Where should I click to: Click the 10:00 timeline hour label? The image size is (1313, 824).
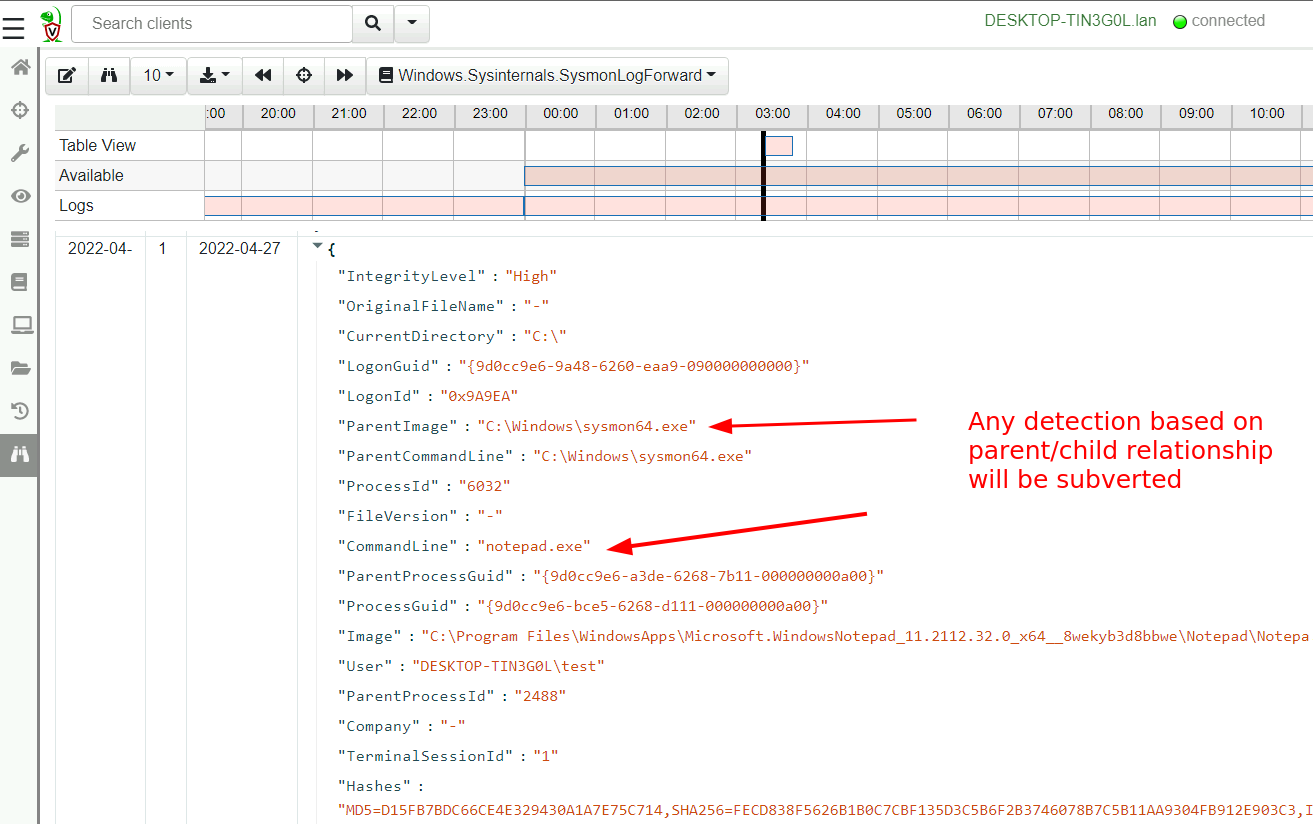pos(1267,114)
